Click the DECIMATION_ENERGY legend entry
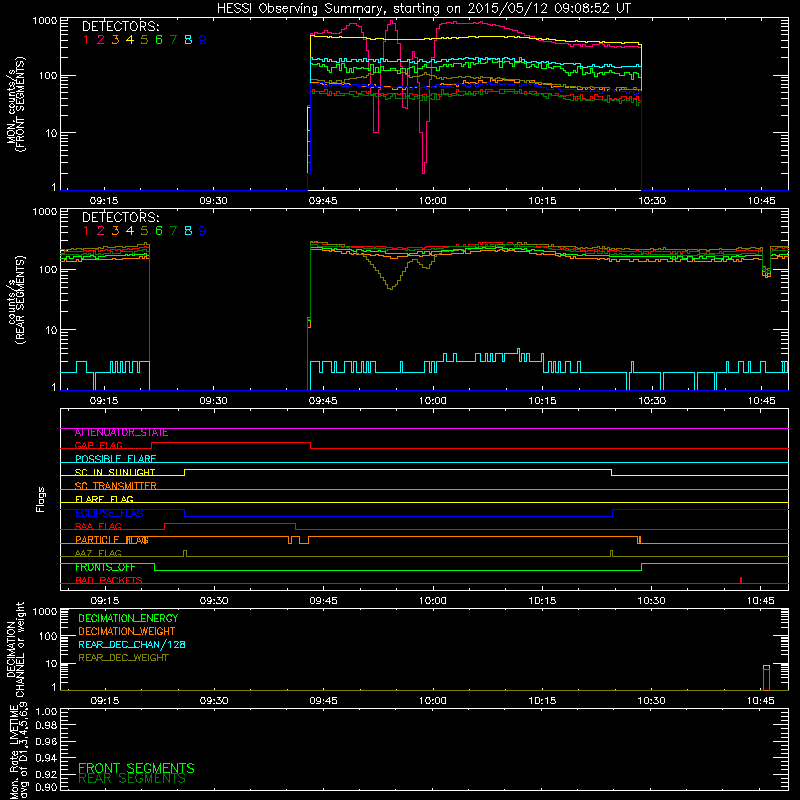Viewport: 800px width, 800px height. [128, 618]
